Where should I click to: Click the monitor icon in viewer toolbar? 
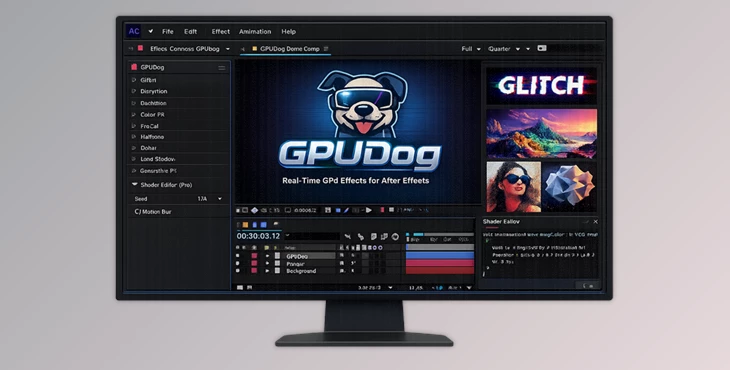click(288, 210)
